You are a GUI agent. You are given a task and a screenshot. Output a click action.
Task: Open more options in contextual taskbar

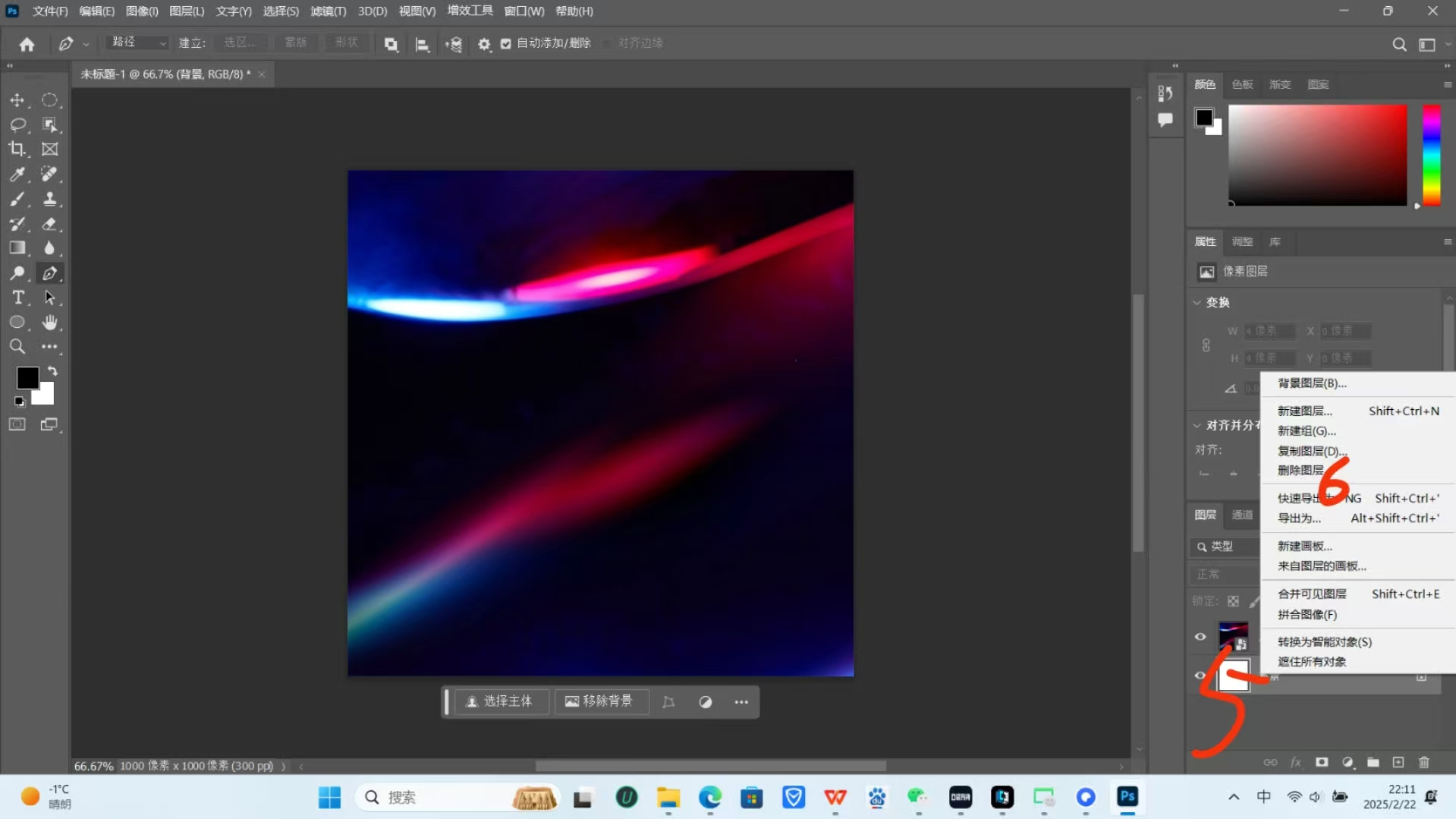tap(741, 702)
